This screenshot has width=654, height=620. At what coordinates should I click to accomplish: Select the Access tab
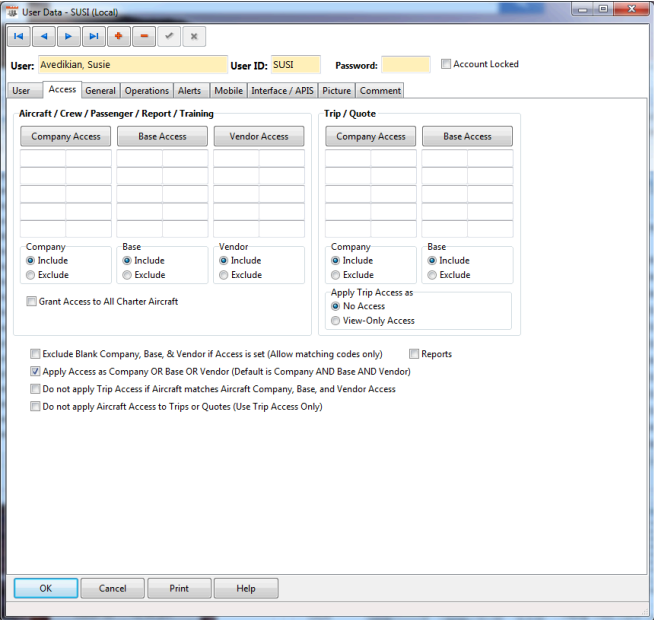click(x=62, y=90)
